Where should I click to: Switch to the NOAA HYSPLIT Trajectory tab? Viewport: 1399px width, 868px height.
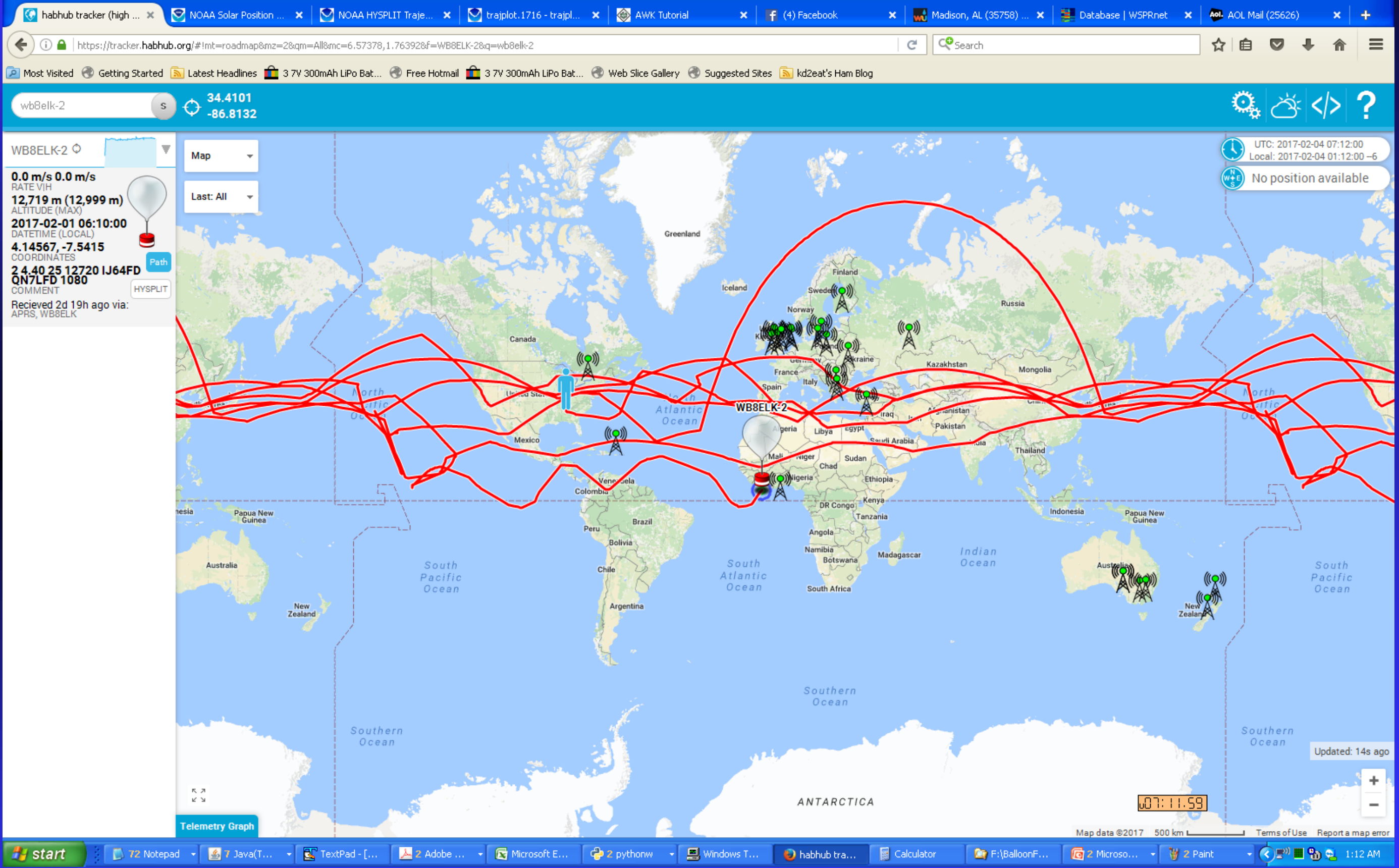(385, 15)
